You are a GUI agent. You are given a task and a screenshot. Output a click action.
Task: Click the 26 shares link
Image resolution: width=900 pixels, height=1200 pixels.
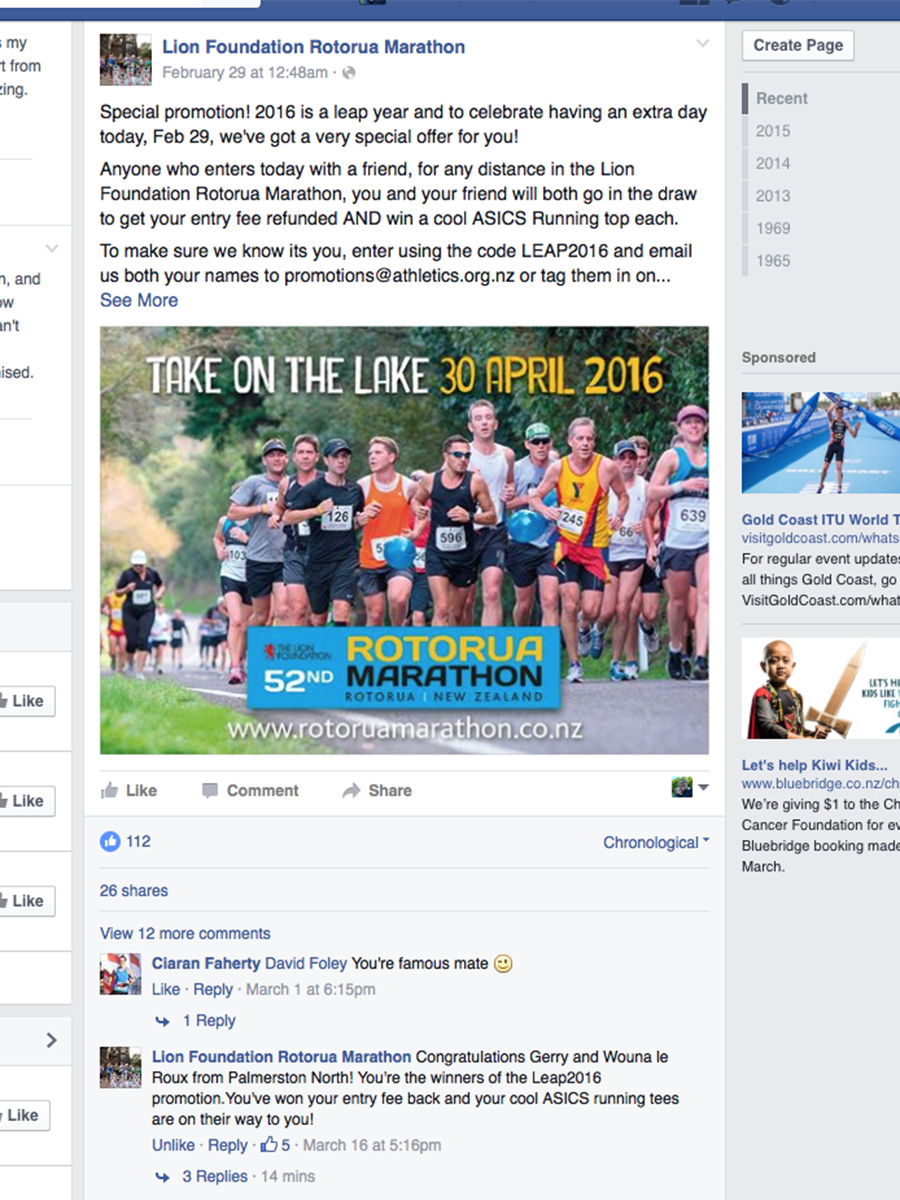(134, 891)
